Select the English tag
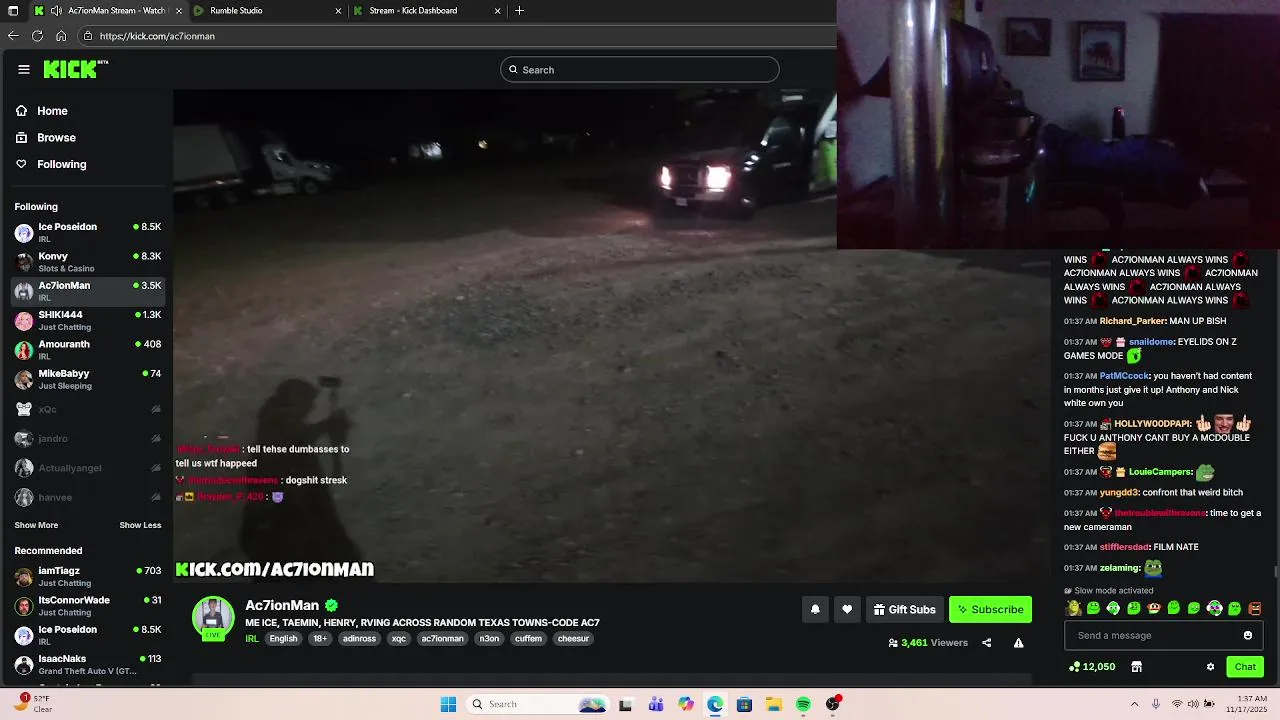Viewport: 1280px width, 720px height. point(283,639)
